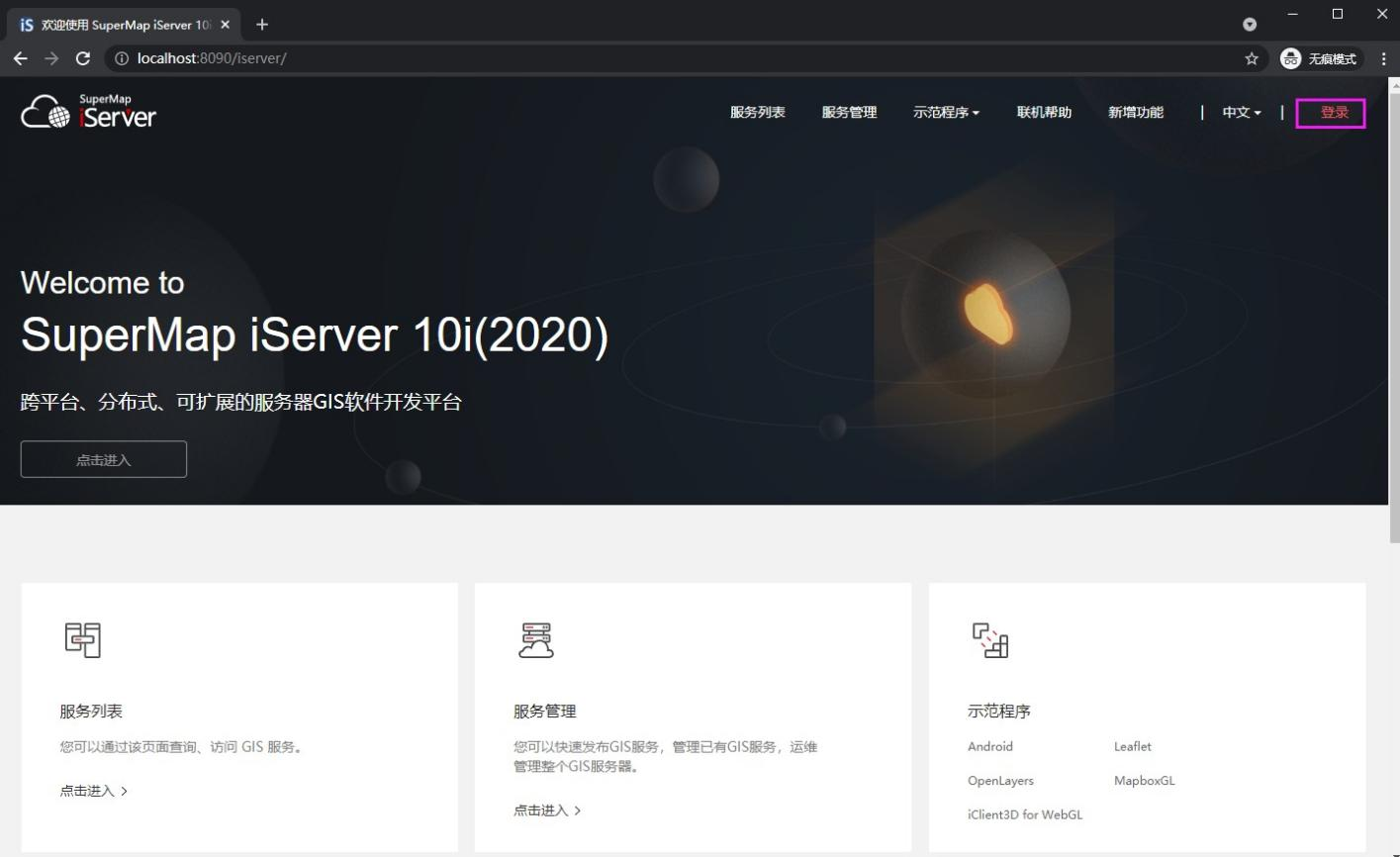Expand the 中文 language dropdown
The height and width of the screenshot is (857, 1400).
1242,113
